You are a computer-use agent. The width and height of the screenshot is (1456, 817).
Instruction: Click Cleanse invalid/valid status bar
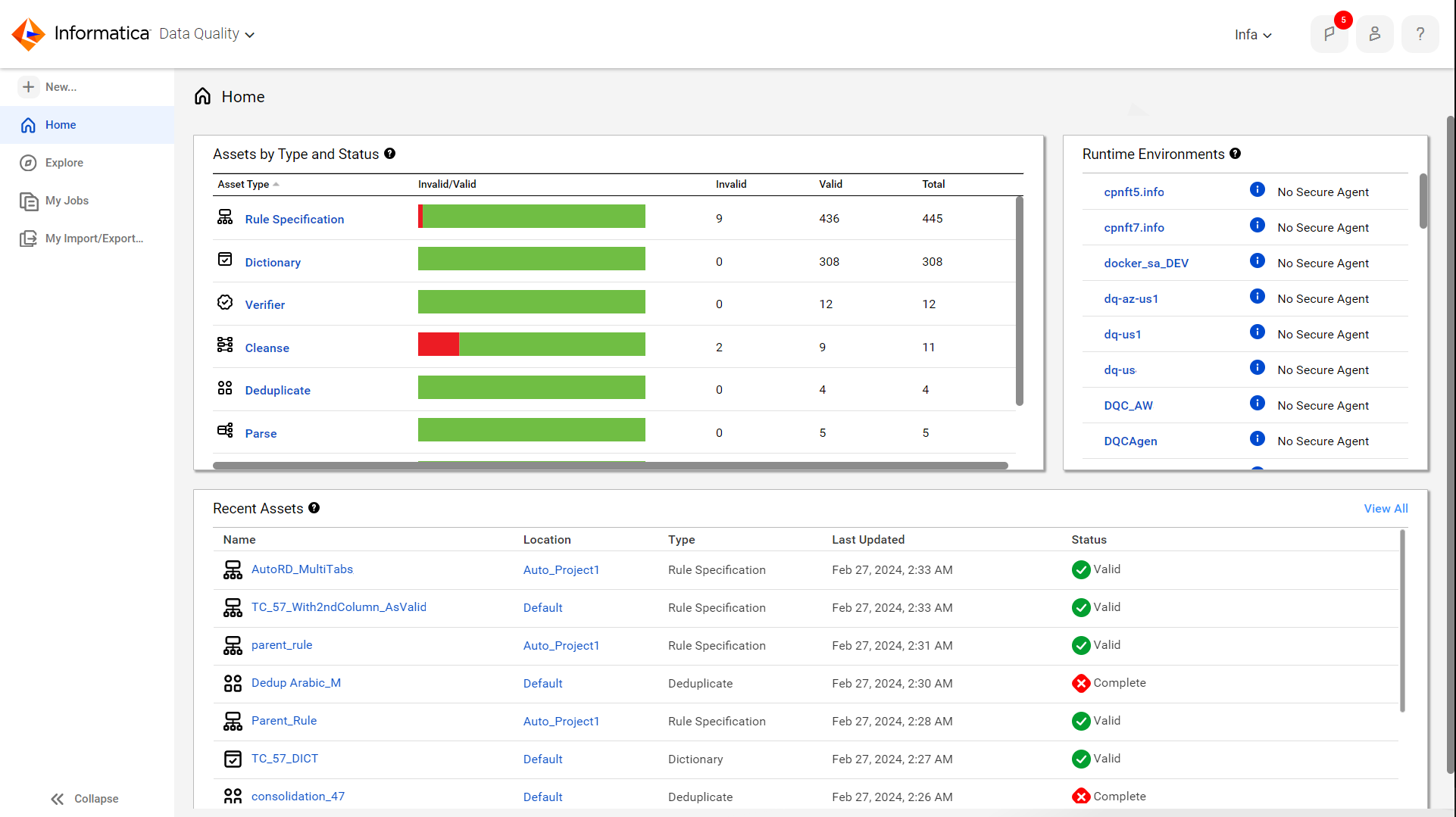coord(532,345)
